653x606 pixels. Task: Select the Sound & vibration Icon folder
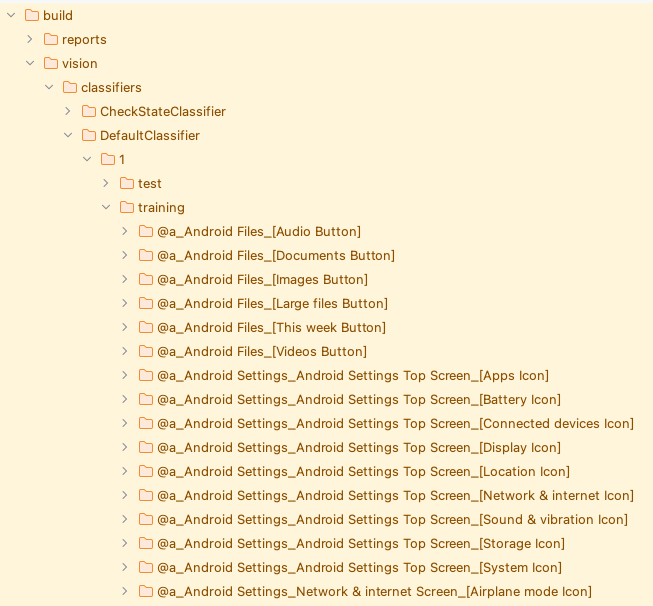383,520
